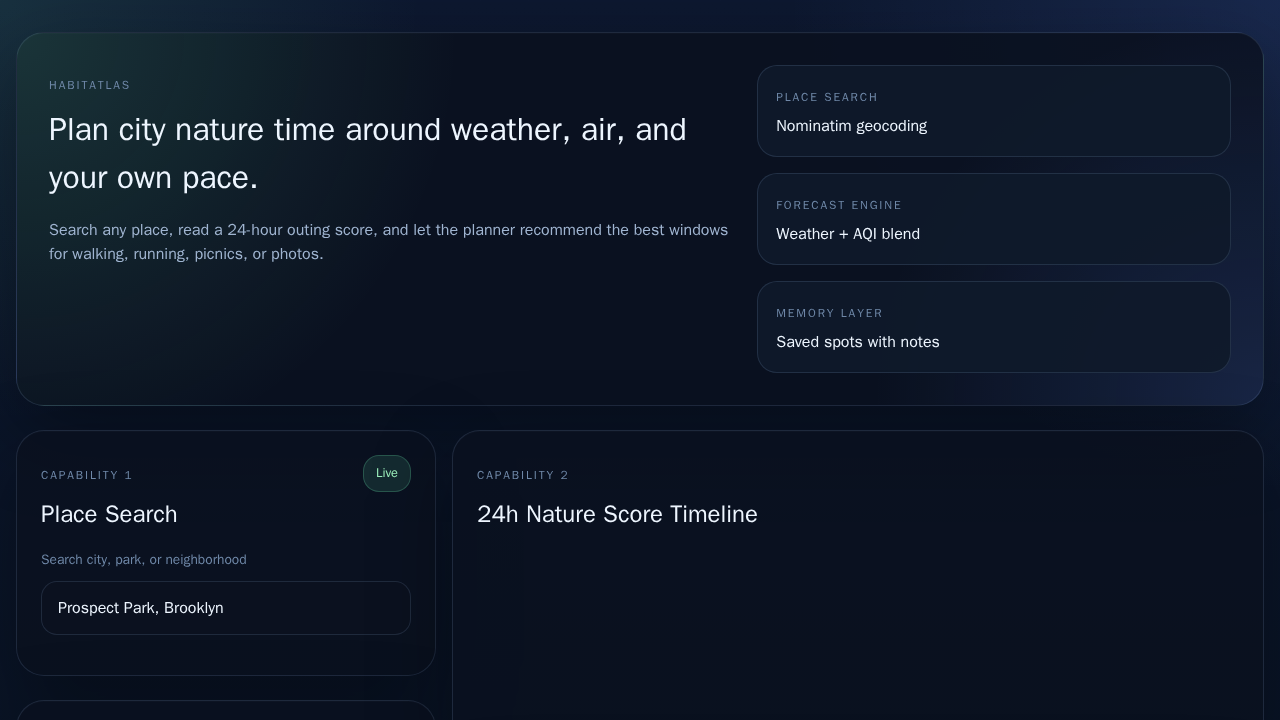Click the CAPABILITY 1 label
This screenshot has height=720, width=1280.
coord(87,475)
